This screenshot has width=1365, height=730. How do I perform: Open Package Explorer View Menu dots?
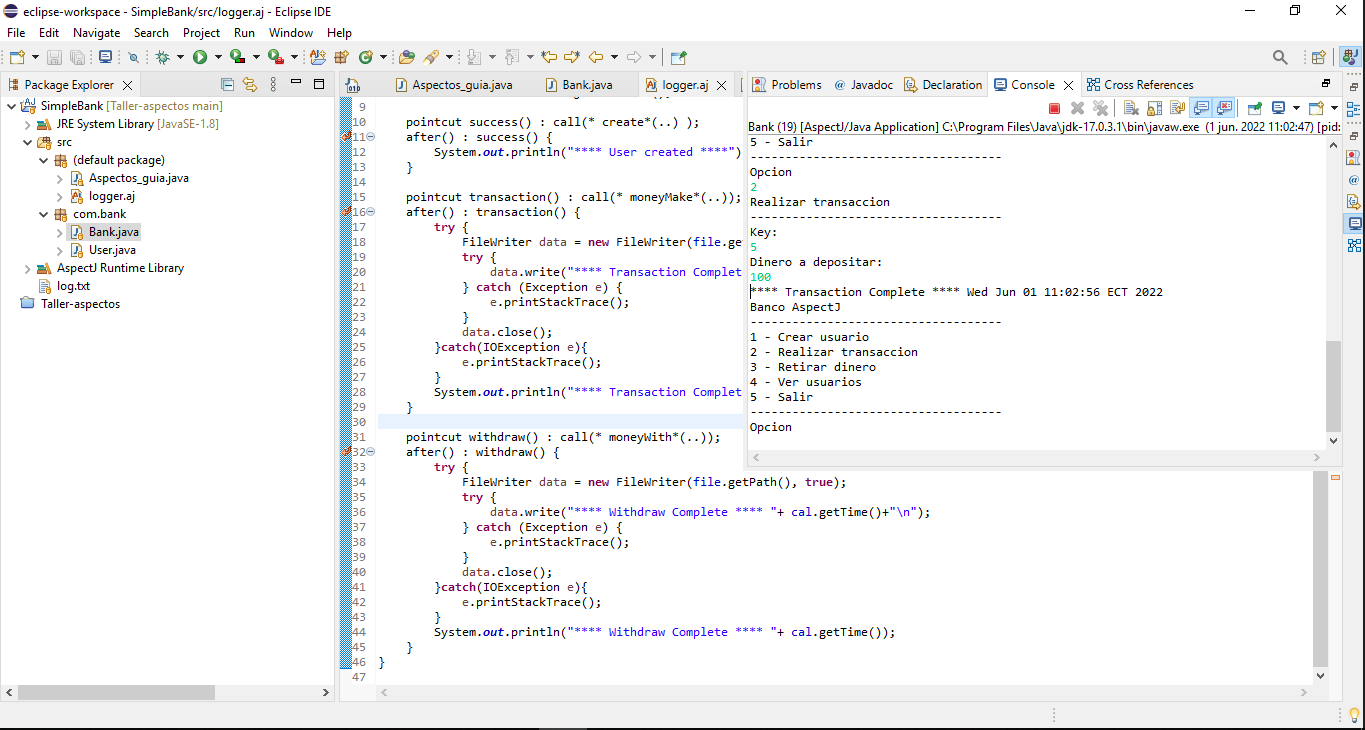click(271, 85)
